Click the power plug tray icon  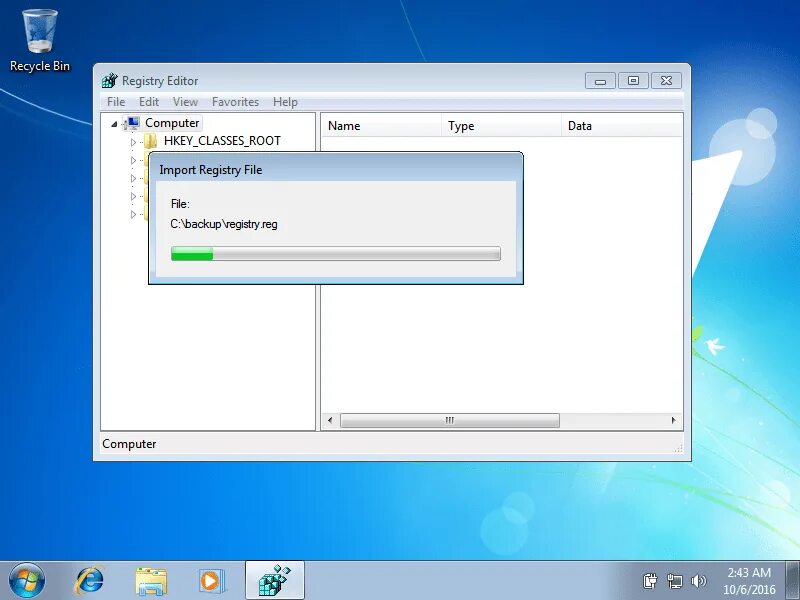click(x=650, y=581)
